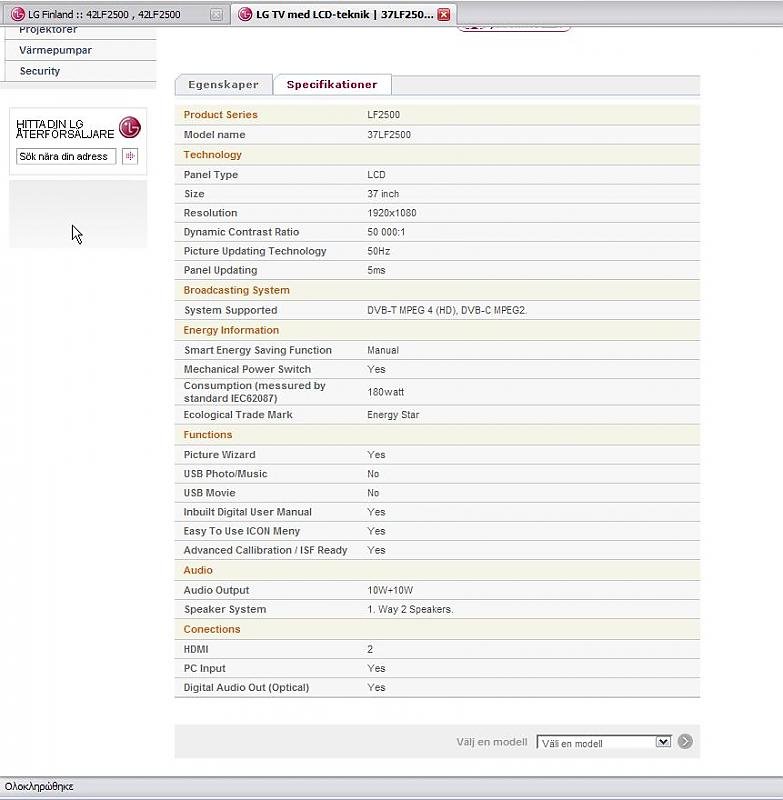This screenshot has width=783, height=800.
Task: Open the Välj en modell dropdown
Action: [x=604, y=742]
